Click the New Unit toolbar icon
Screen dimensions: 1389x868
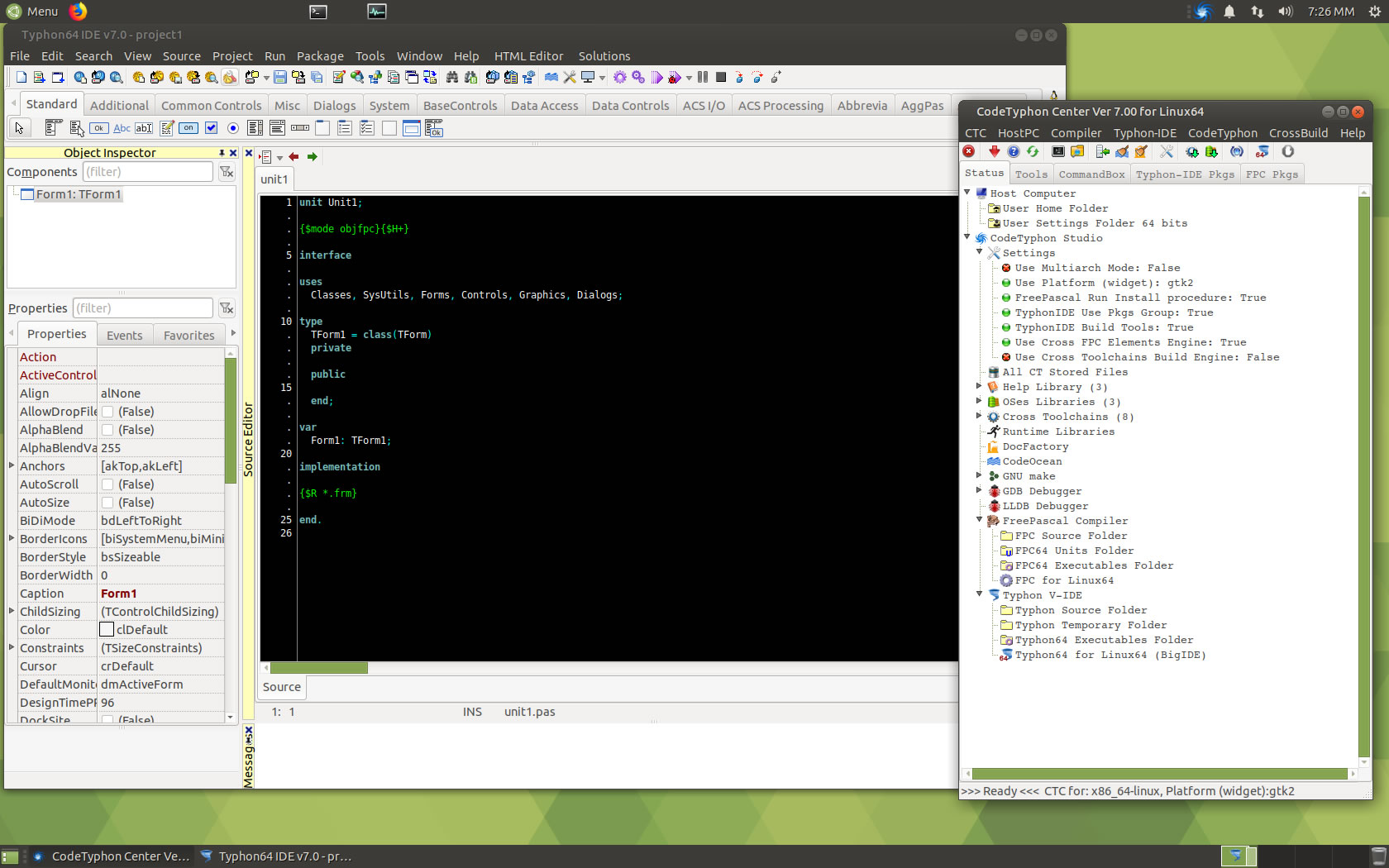[x=39, y=77]
